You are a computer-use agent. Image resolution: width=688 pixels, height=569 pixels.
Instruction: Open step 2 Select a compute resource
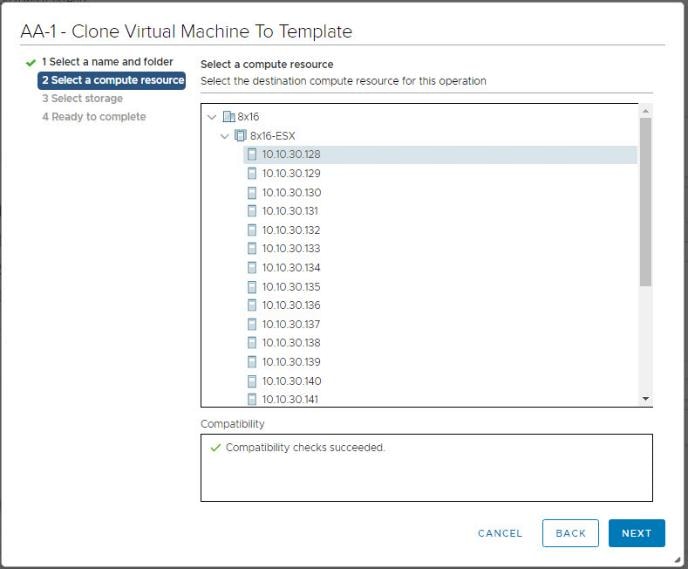point(112,80)
